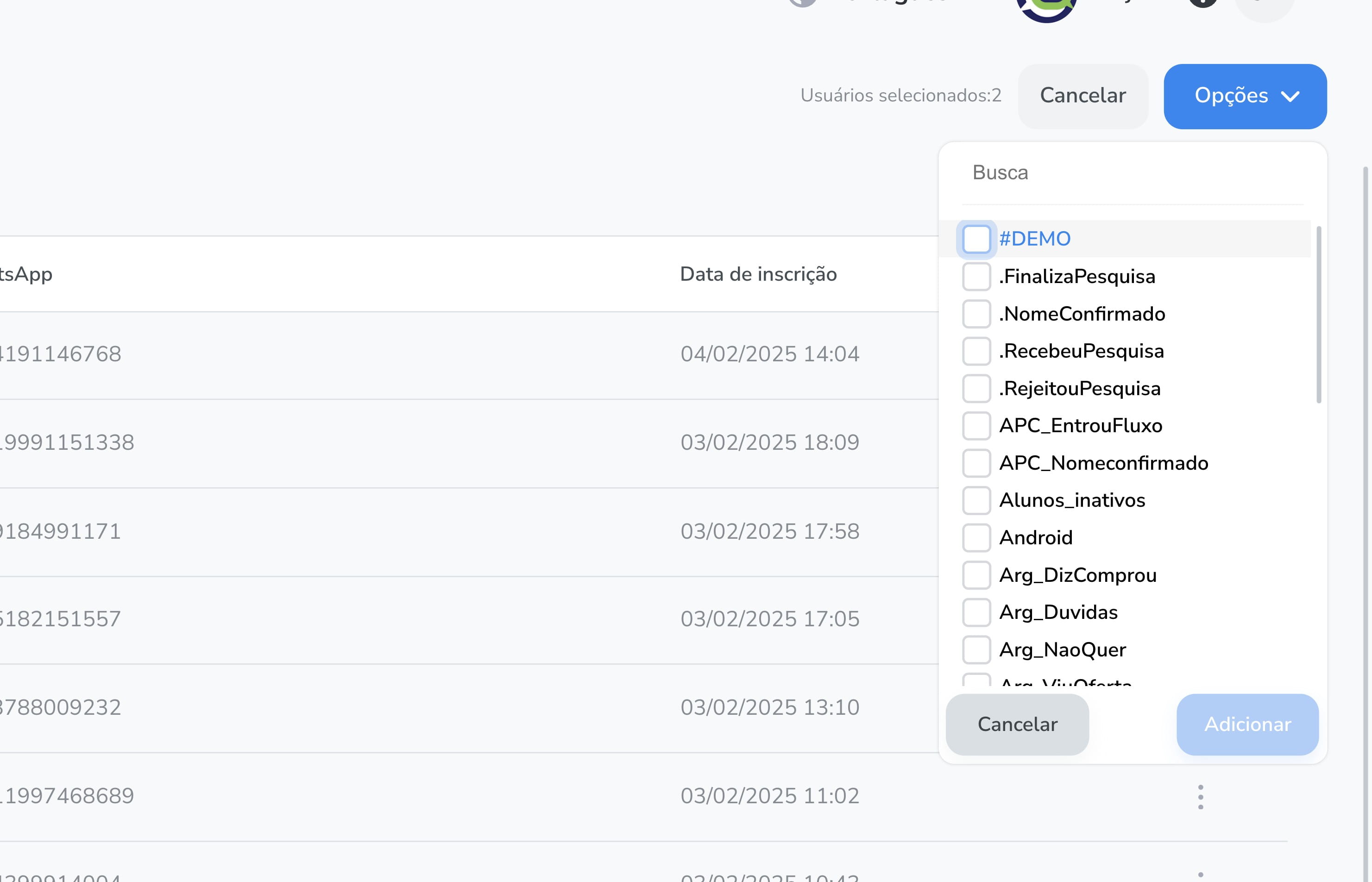Tick the APC_Nomeconfirmado checkbox
1372x882 pixels.
(x=976, y=463)
